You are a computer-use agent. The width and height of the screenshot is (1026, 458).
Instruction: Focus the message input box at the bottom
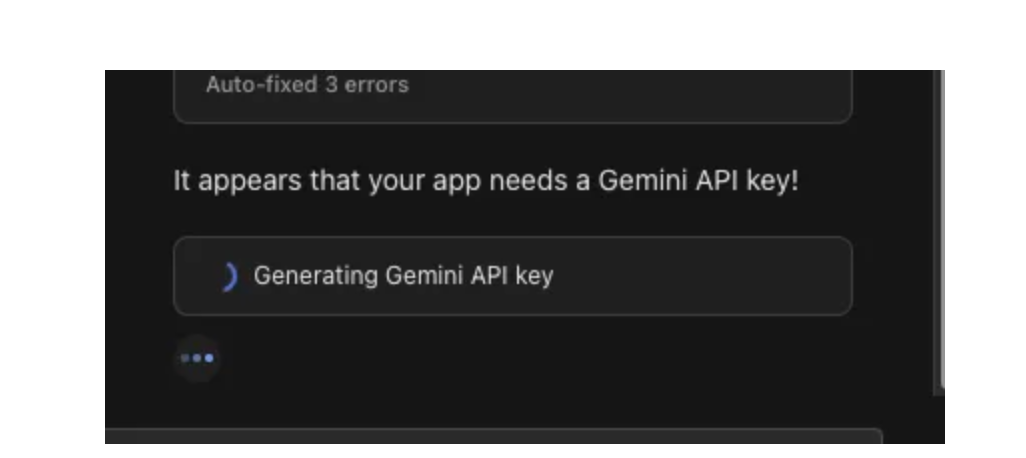[494, 436]
